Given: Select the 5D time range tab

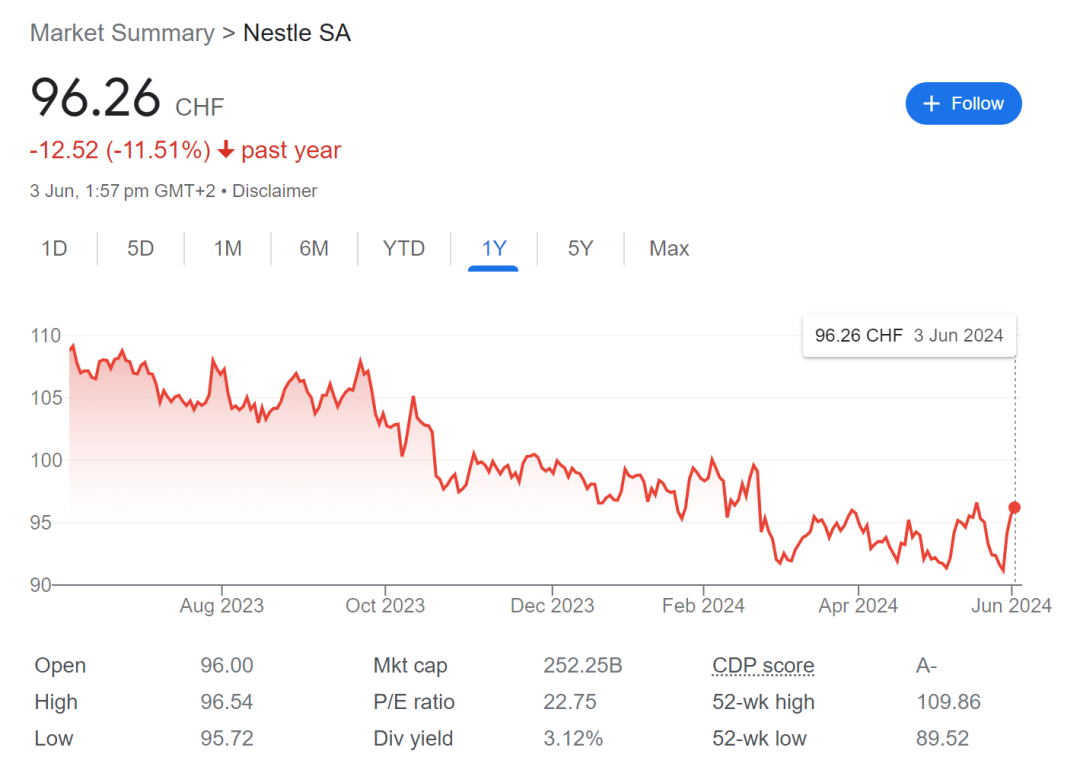Looking at the screenshot, I should (141, 249).
